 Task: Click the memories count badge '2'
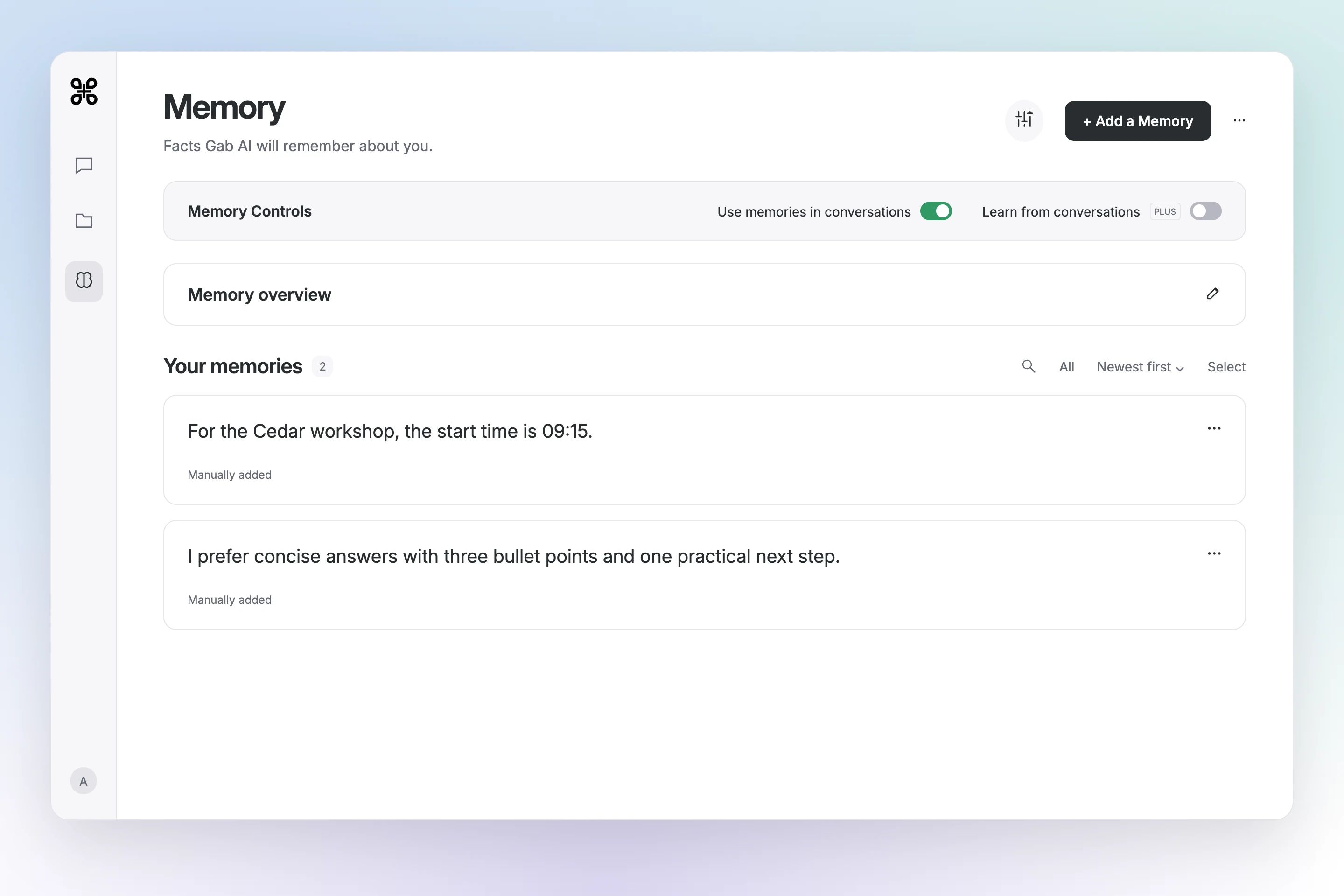click(322, 366)
